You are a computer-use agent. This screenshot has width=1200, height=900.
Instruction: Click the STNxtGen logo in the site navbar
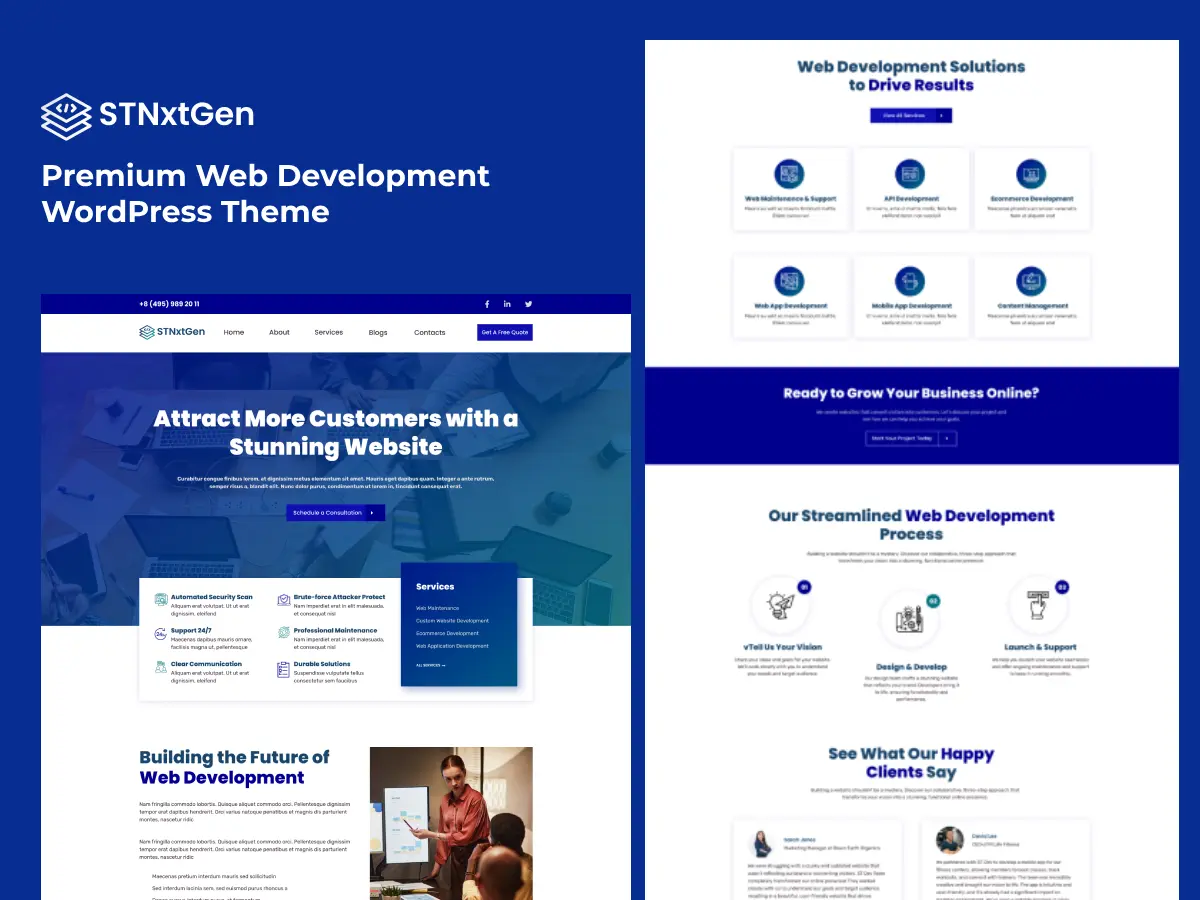point(172,332)
